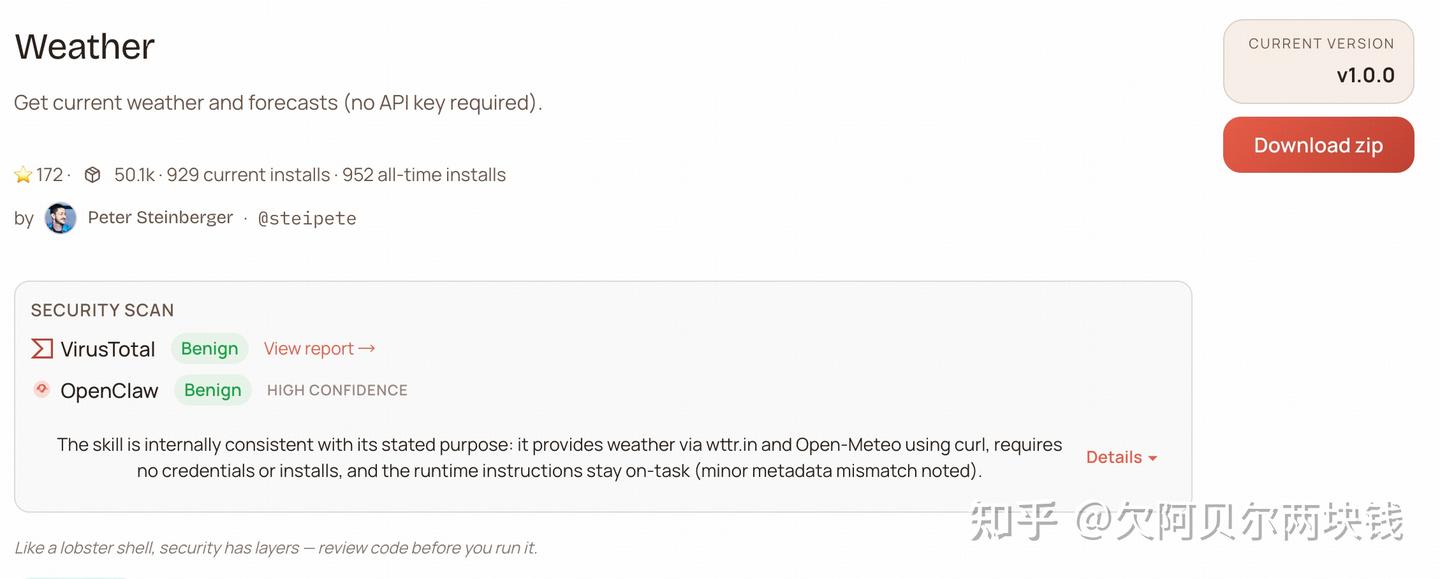Click the package downloads box icon
The width and height of the screenshot is (1440, 579).
pyautogui.click(x=92, y=175)
